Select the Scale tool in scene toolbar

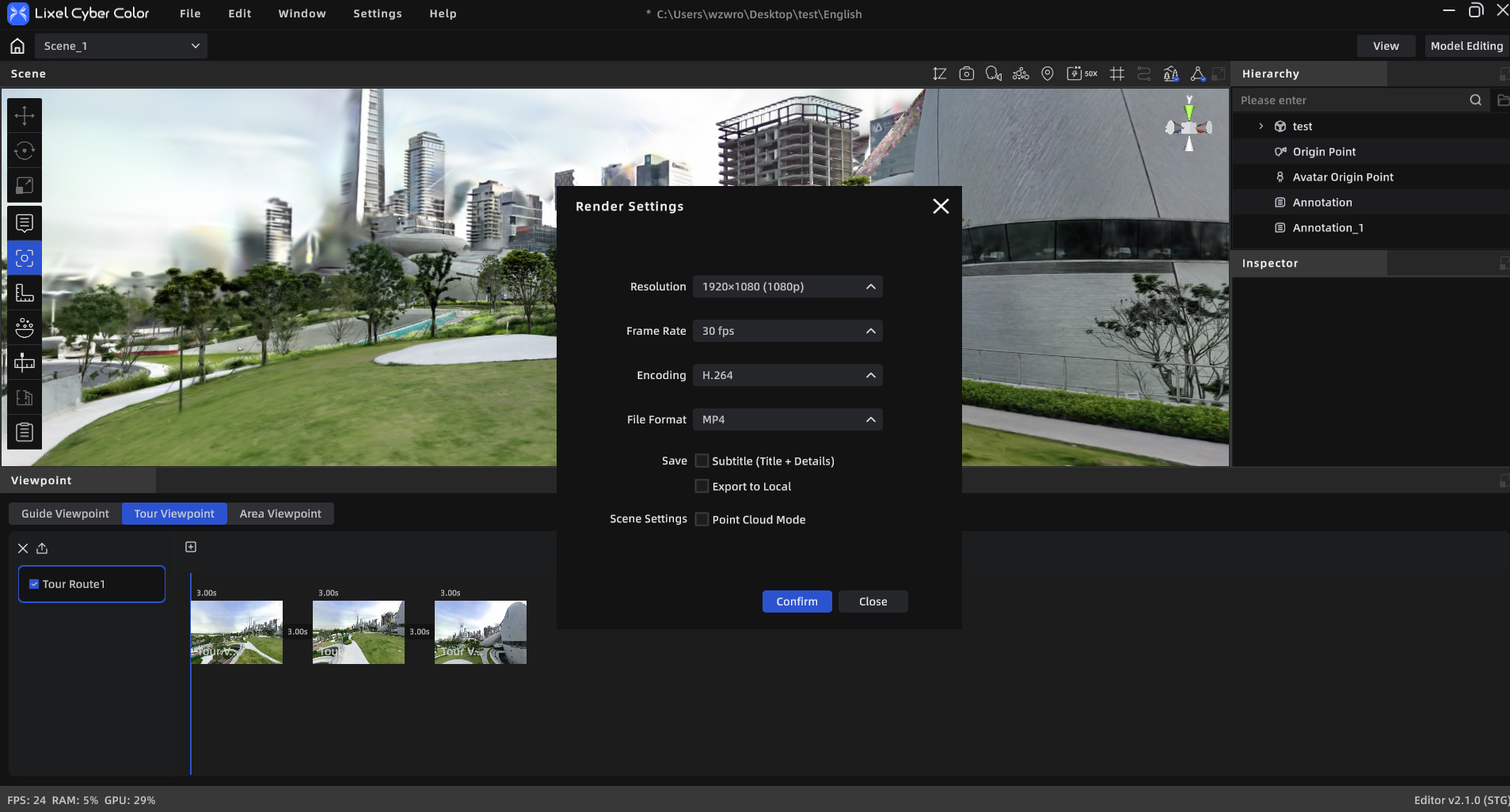coord(25,185)
